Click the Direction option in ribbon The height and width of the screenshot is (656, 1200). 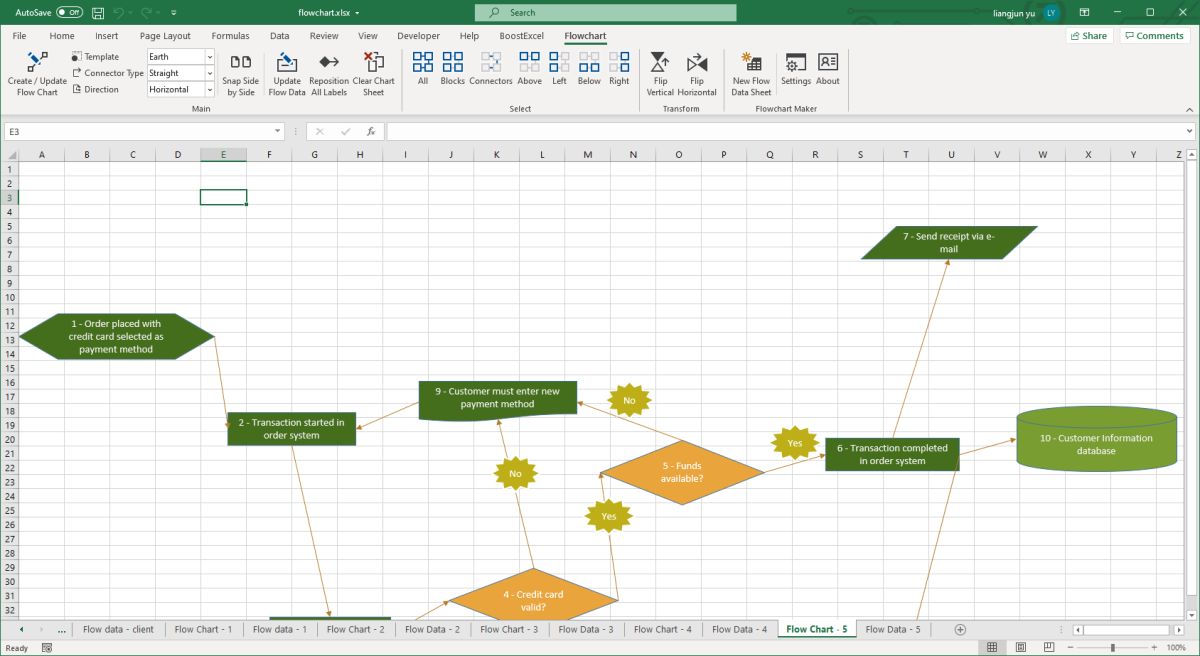[x=95, y=89]
